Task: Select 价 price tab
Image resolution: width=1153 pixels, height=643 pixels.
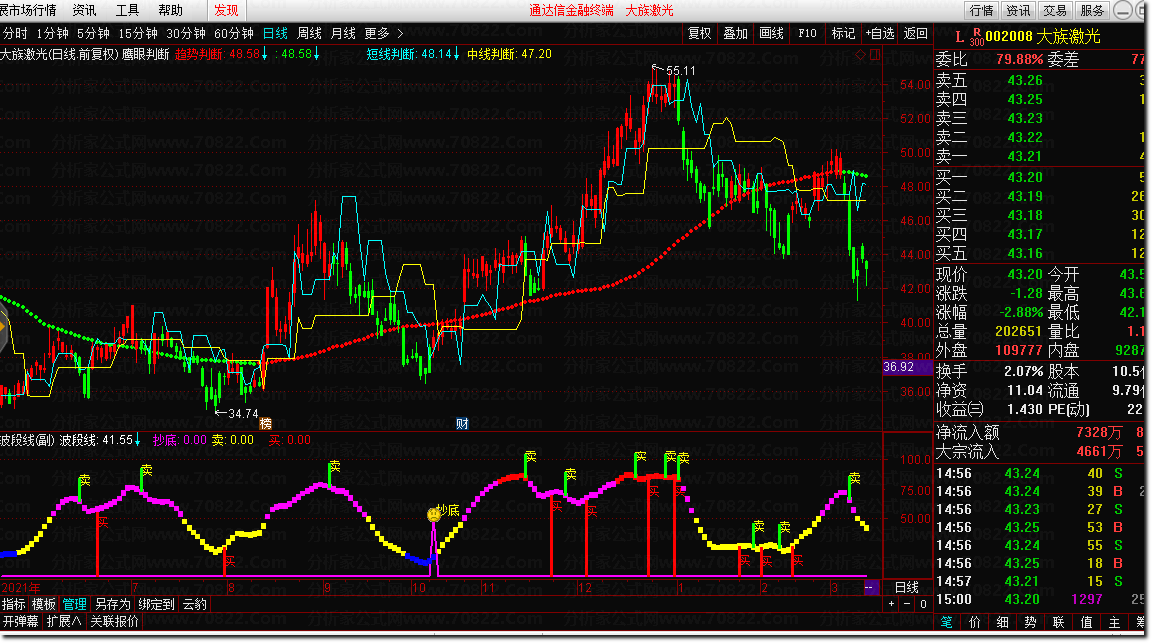Action: point(975,622)
